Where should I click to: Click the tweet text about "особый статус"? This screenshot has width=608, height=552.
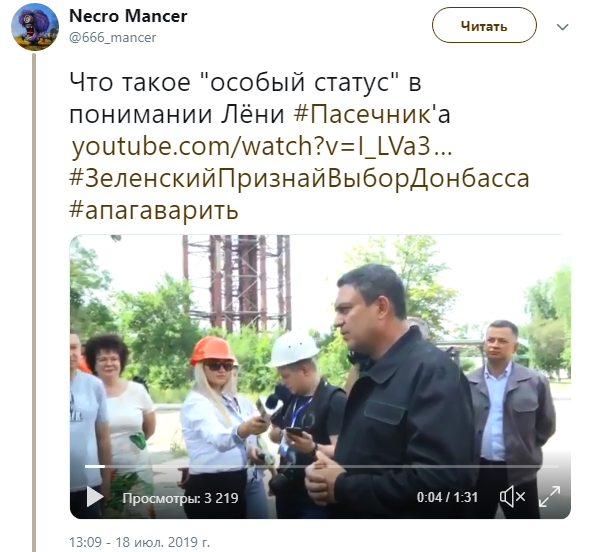(245, 83)
